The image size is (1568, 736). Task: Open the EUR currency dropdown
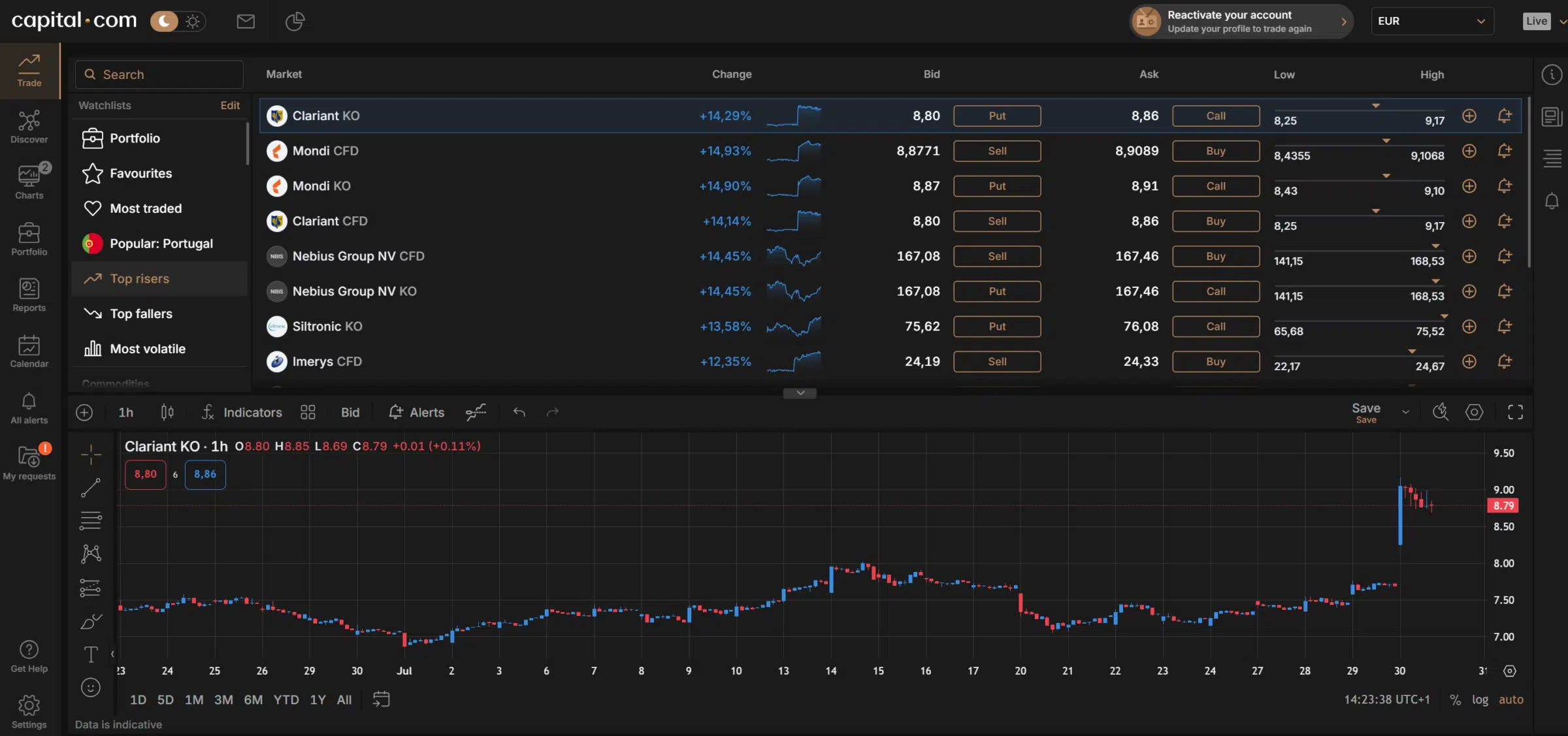coord(1432,22)
